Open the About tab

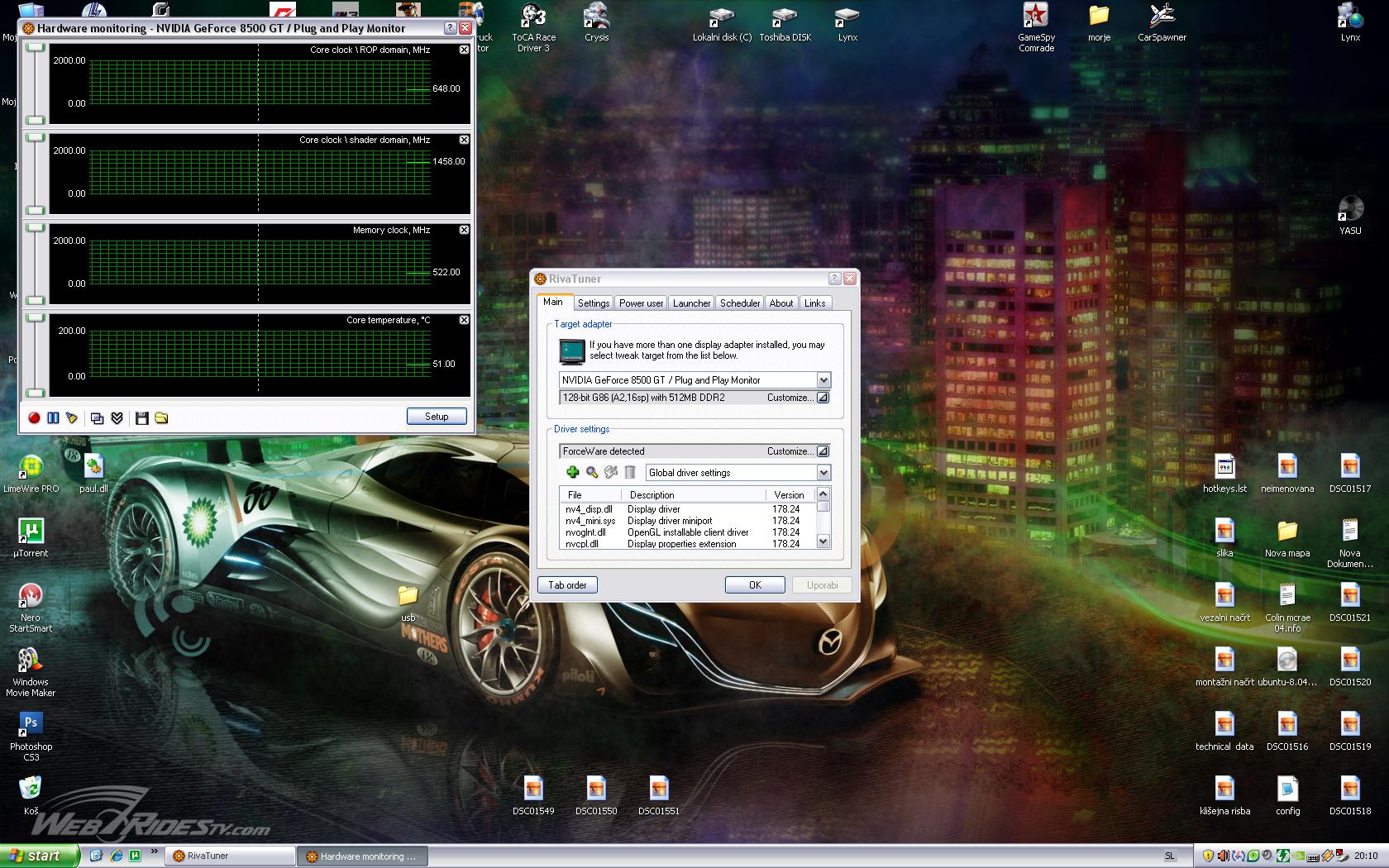tap(781, 303)
